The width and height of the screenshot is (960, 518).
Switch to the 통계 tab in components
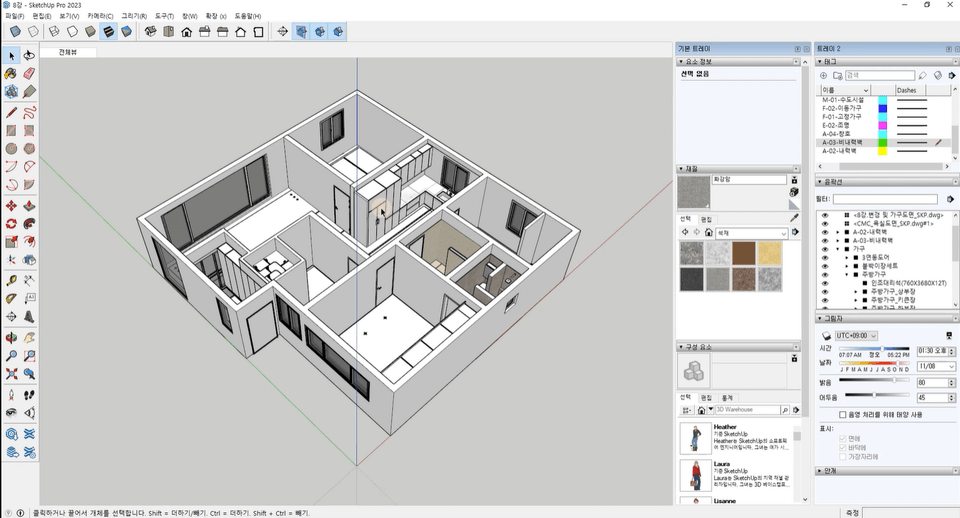727,397
